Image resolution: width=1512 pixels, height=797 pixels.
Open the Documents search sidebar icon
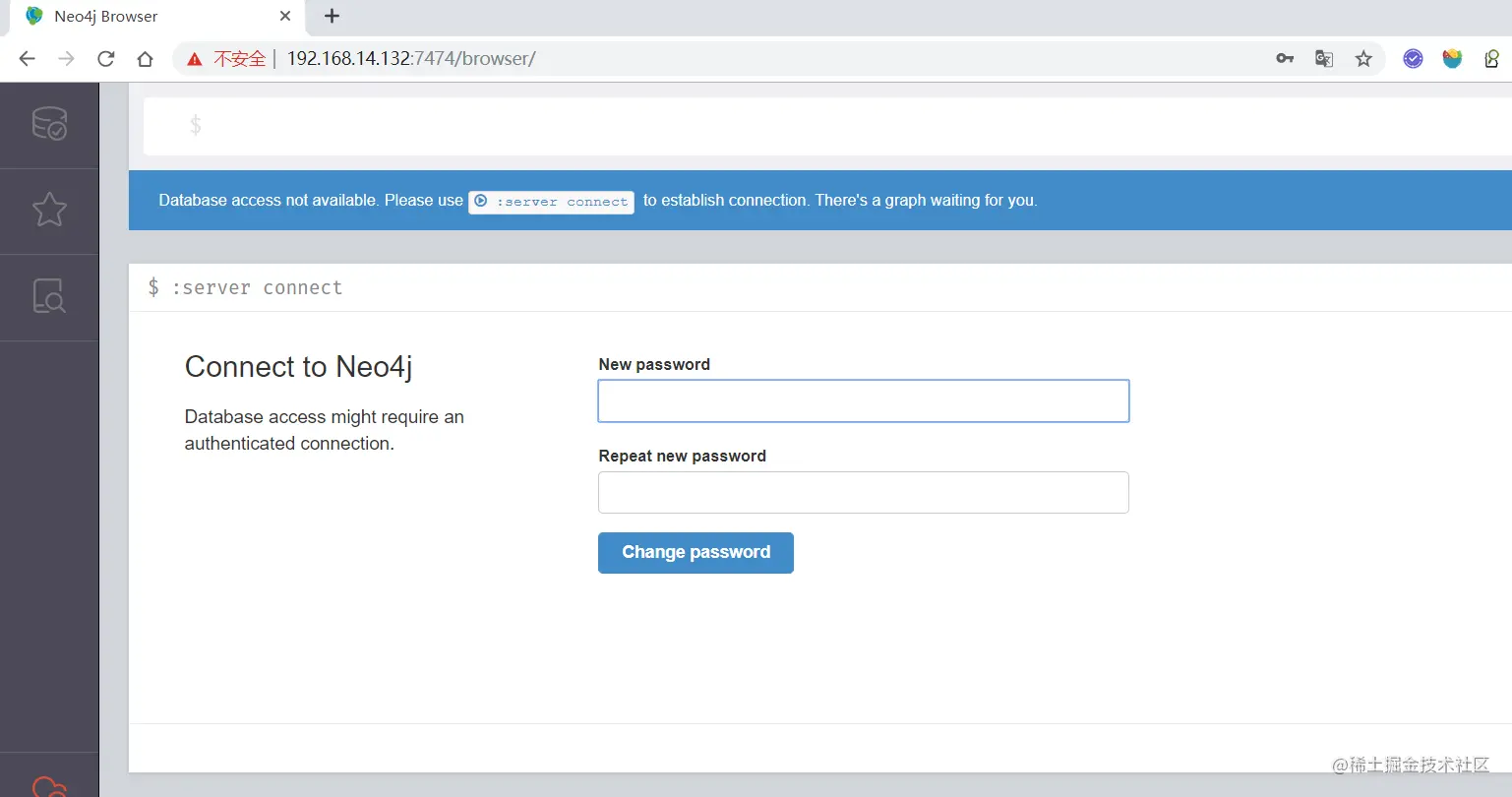click(49, 296)
